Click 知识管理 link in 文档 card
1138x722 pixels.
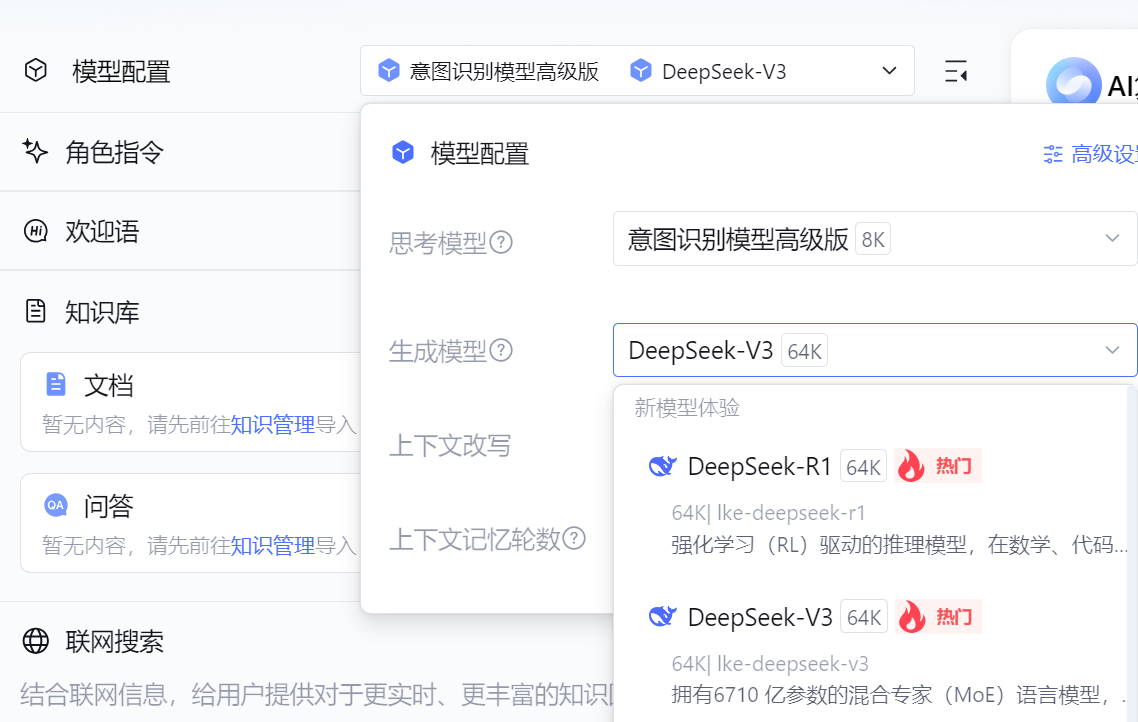pos(272,424)
